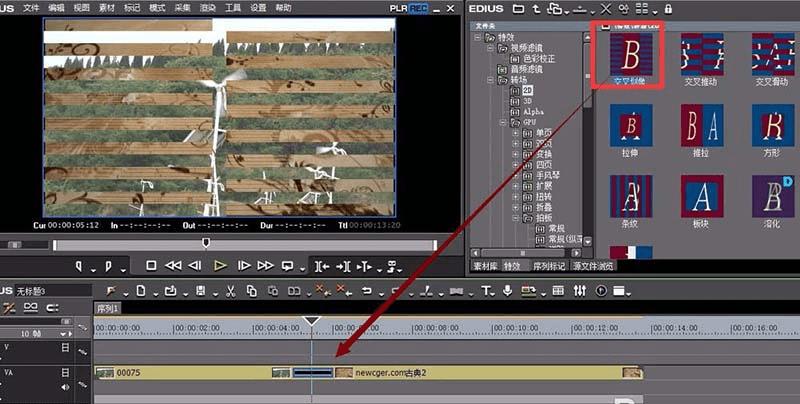Viewport: 800px width, 404px height.
Task: Toggle the padlock icon in effects panel
Action: 668,9
